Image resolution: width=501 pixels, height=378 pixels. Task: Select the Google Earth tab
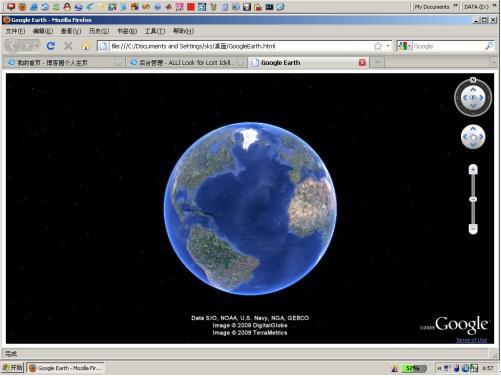click(x=308, y=62)
